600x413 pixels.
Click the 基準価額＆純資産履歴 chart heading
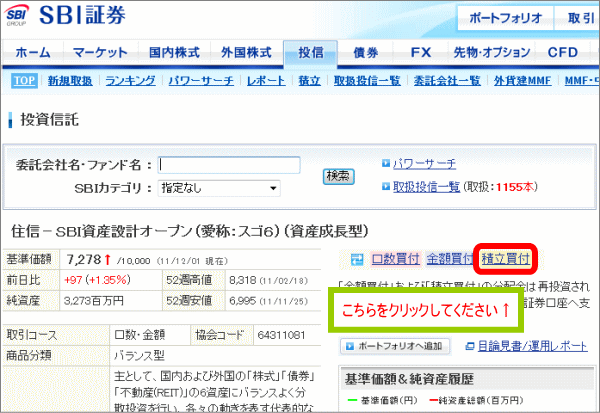coord(409,379)
